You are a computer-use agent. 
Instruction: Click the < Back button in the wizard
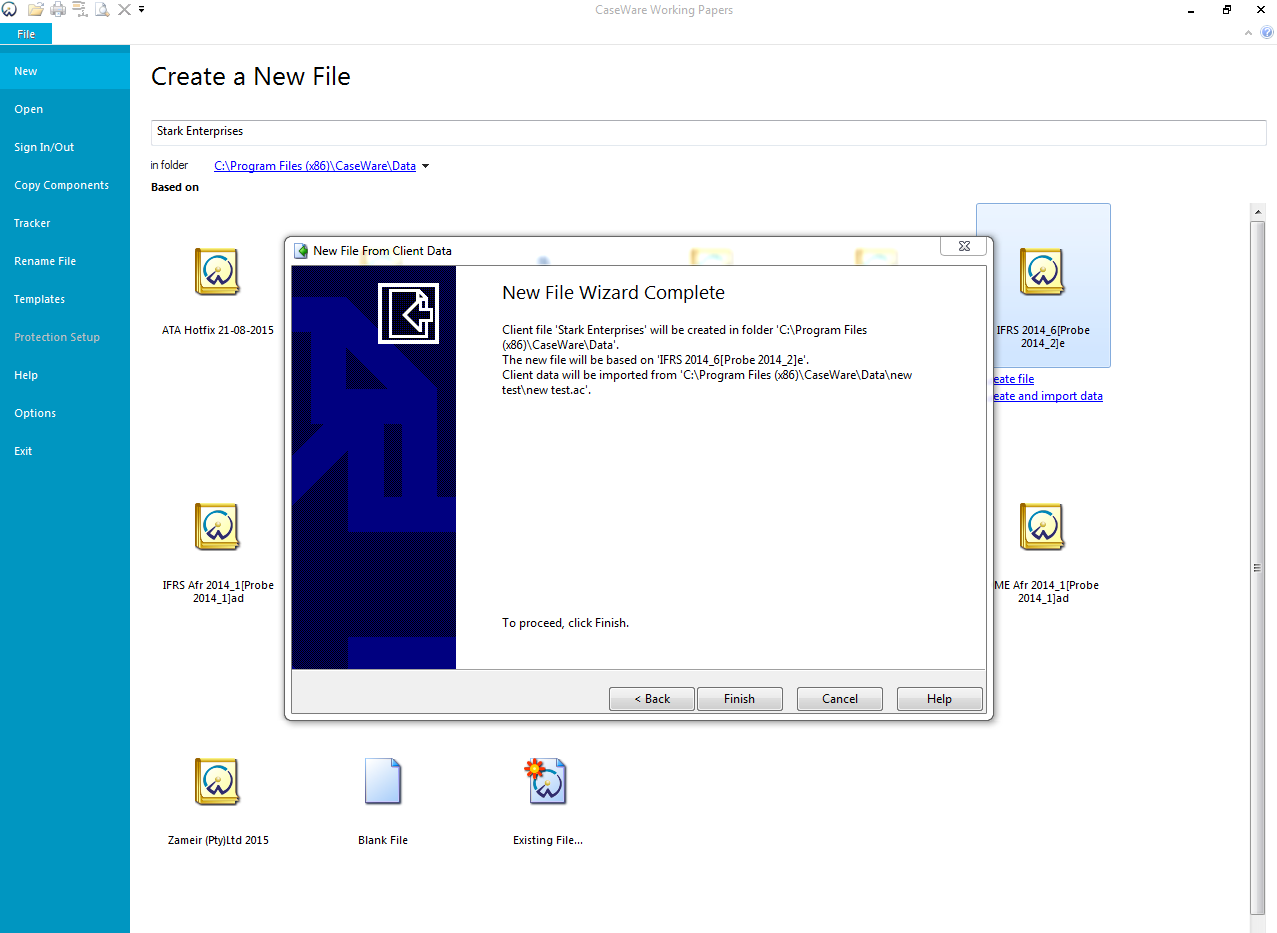click(x=652, y=699)
